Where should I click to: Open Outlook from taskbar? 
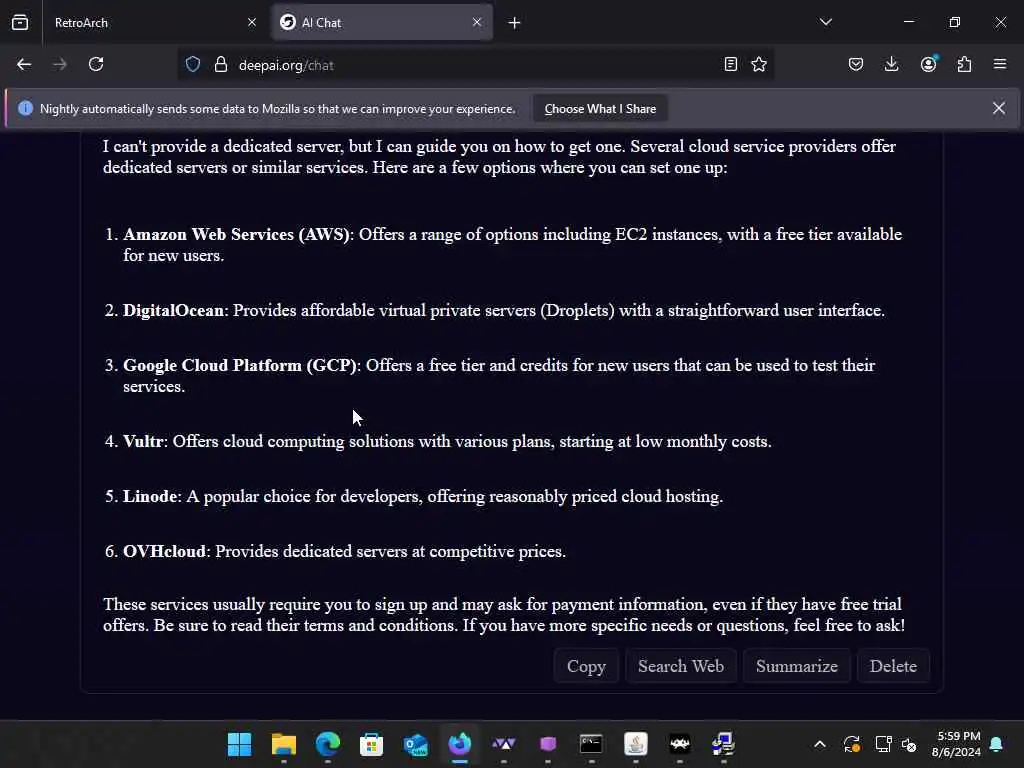coord(415,744)
